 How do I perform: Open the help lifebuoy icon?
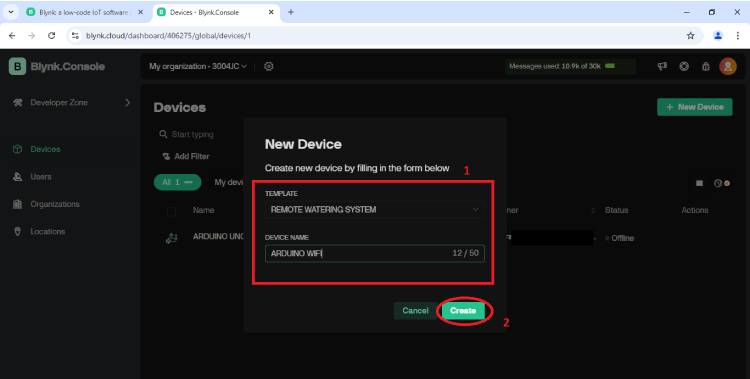tap(684, 67)
